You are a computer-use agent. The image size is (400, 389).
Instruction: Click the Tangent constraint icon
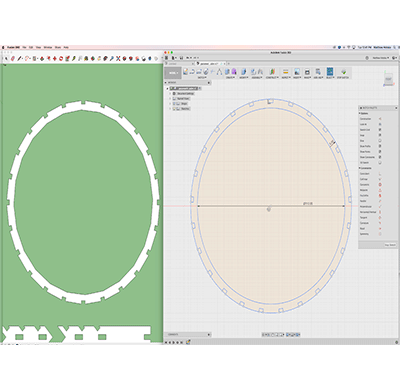[x=380, y=218]
